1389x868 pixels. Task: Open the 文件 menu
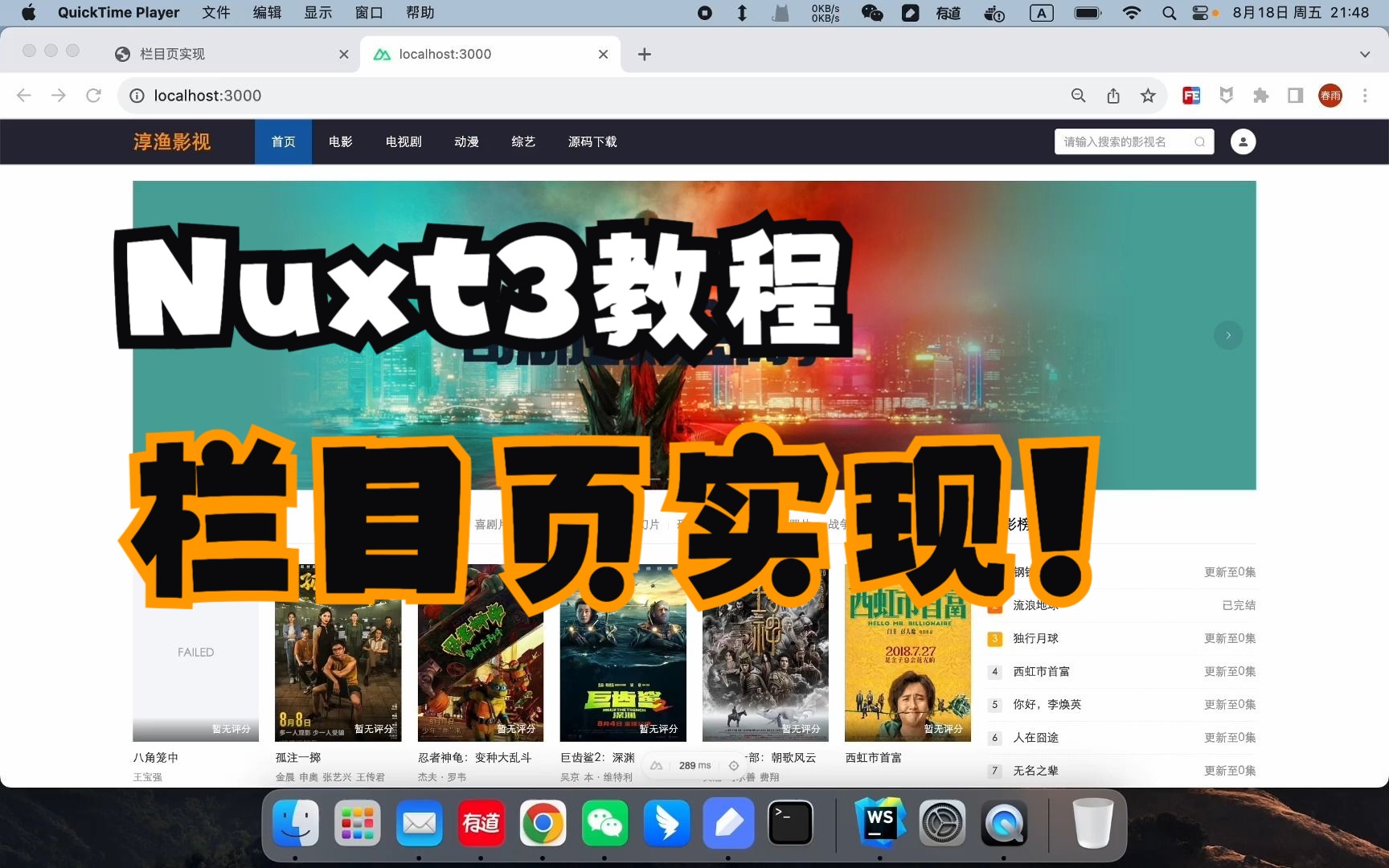(216, 13)
